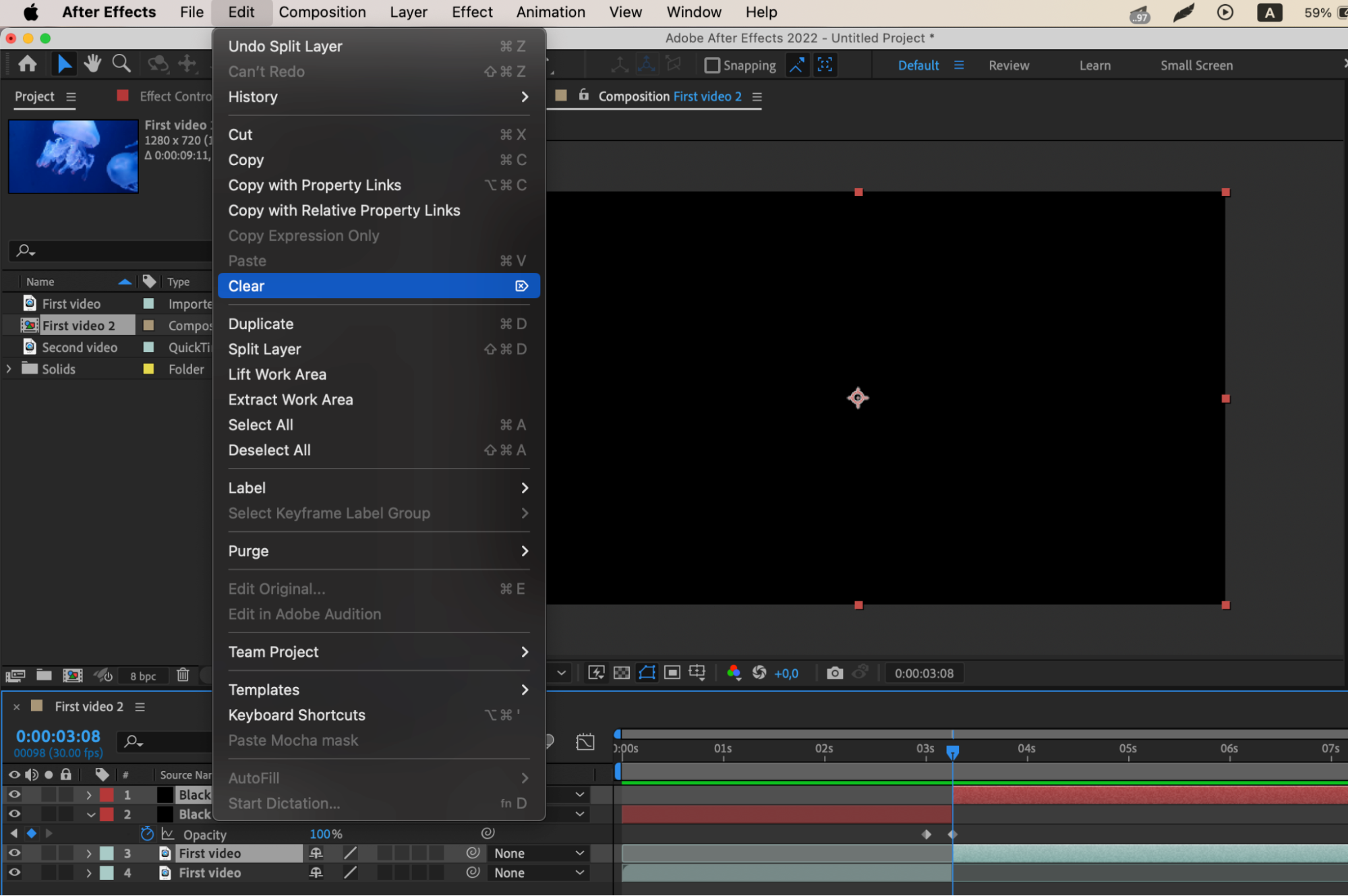Switch to the Review workspace

click(x=1008, y=65)
